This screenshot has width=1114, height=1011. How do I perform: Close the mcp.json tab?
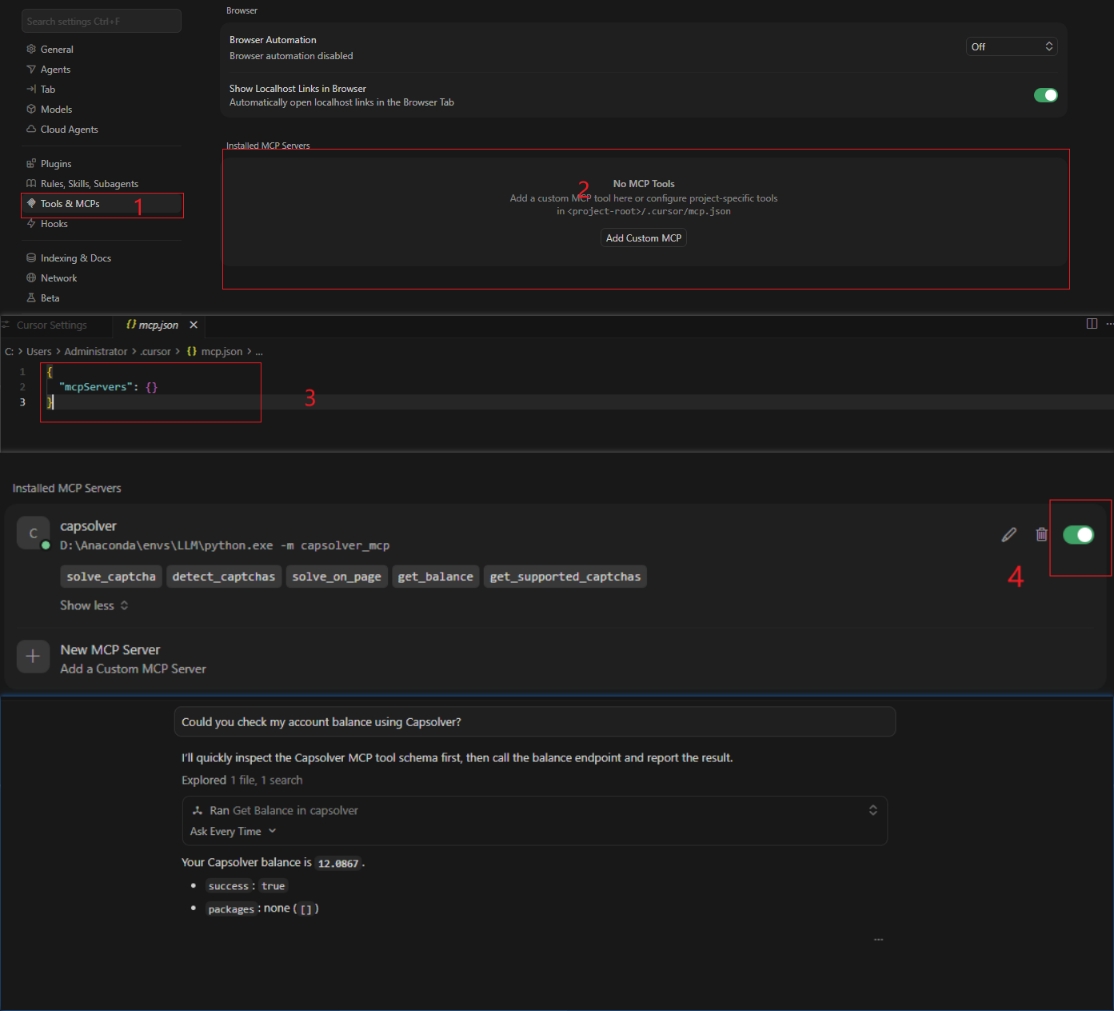click(193, 325)
